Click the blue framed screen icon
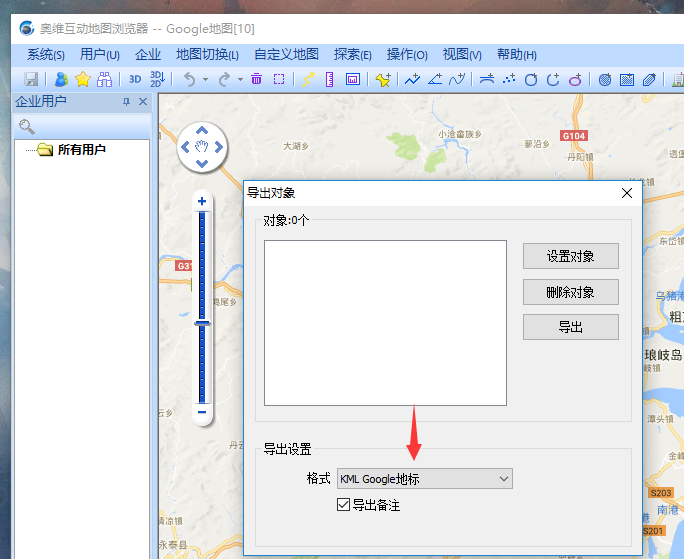This screenshot has width=684, height=559. click(352, 79)
